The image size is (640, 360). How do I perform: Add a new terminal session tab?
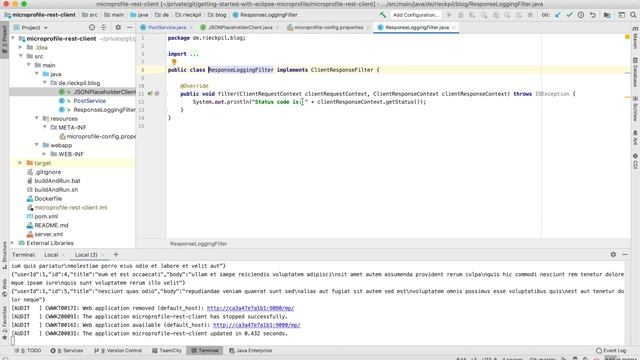click(116, 254)
